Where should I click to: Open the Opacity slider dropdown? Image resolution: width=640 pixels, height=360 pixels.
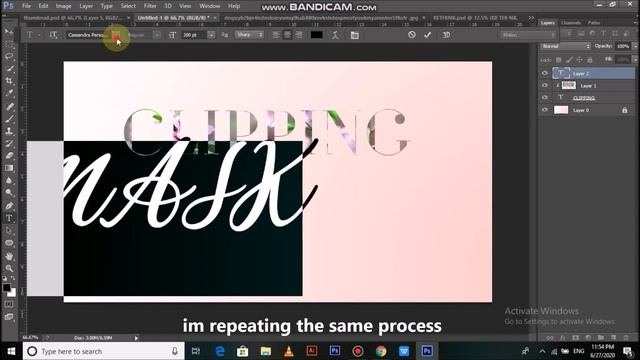pyautogui.click(x=635, y=46)
